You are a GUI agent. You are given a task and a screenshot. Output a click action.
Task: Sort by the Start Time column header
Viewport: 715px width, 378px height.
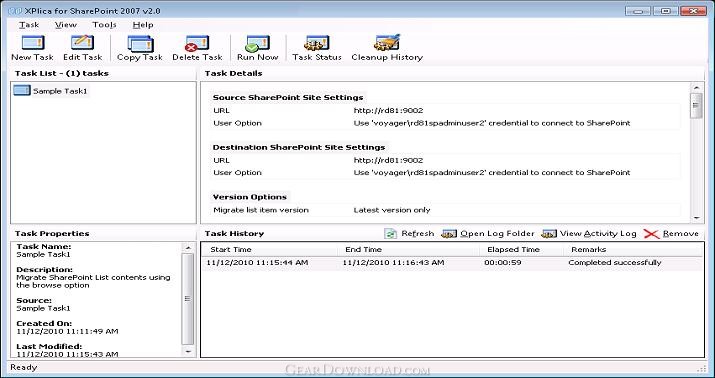(269, 249)
